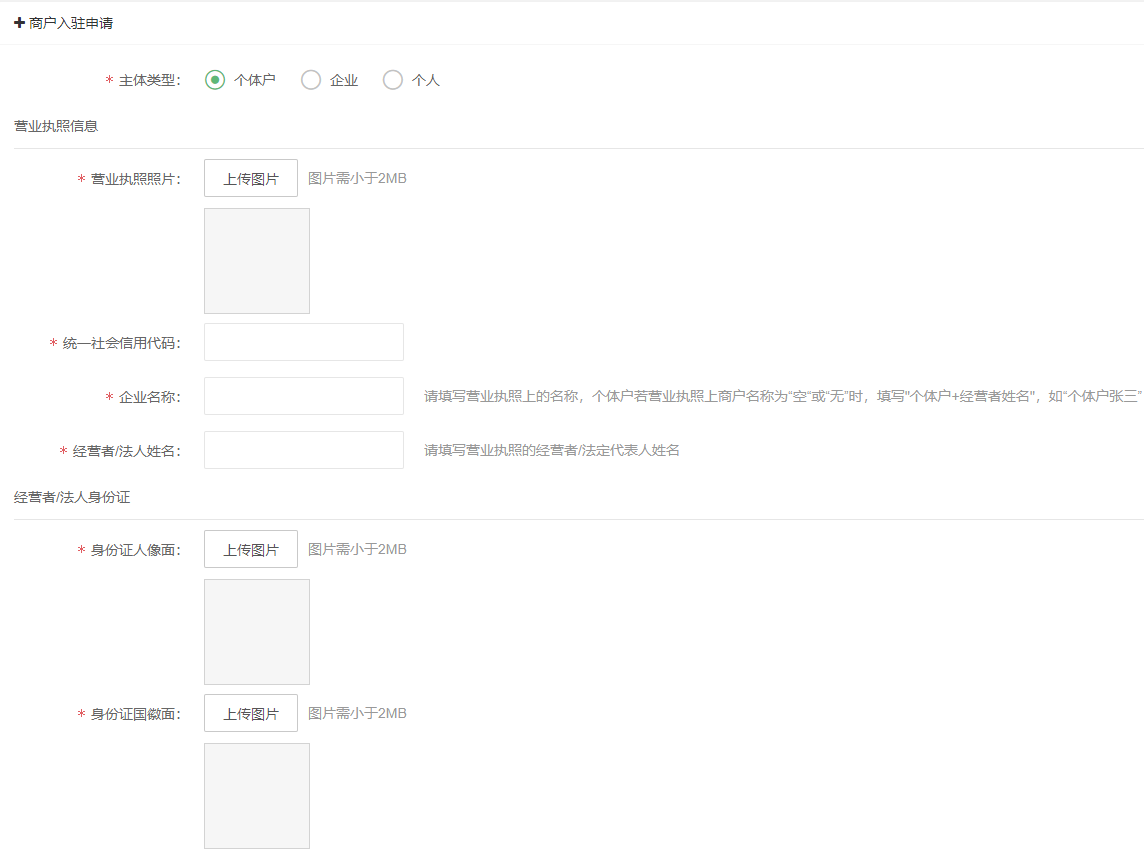The width and height of the screenshot is (1144, 852).
Task: Click 图片需小于2MB note beside 营业执照照片
Action: coord(357,179)
